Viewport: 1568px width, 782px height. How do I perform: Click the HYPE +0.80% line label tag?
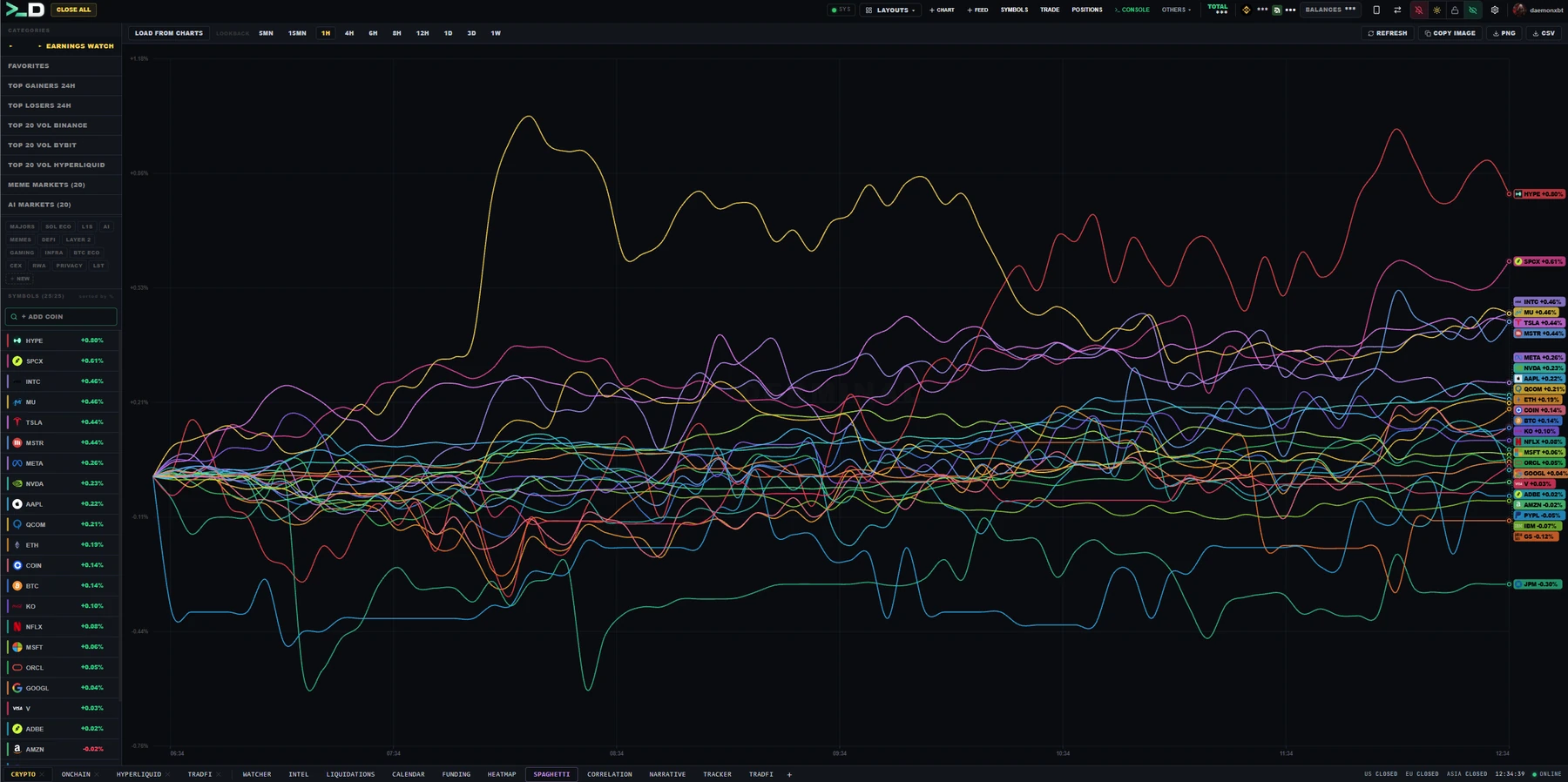tap(1539, 194)
